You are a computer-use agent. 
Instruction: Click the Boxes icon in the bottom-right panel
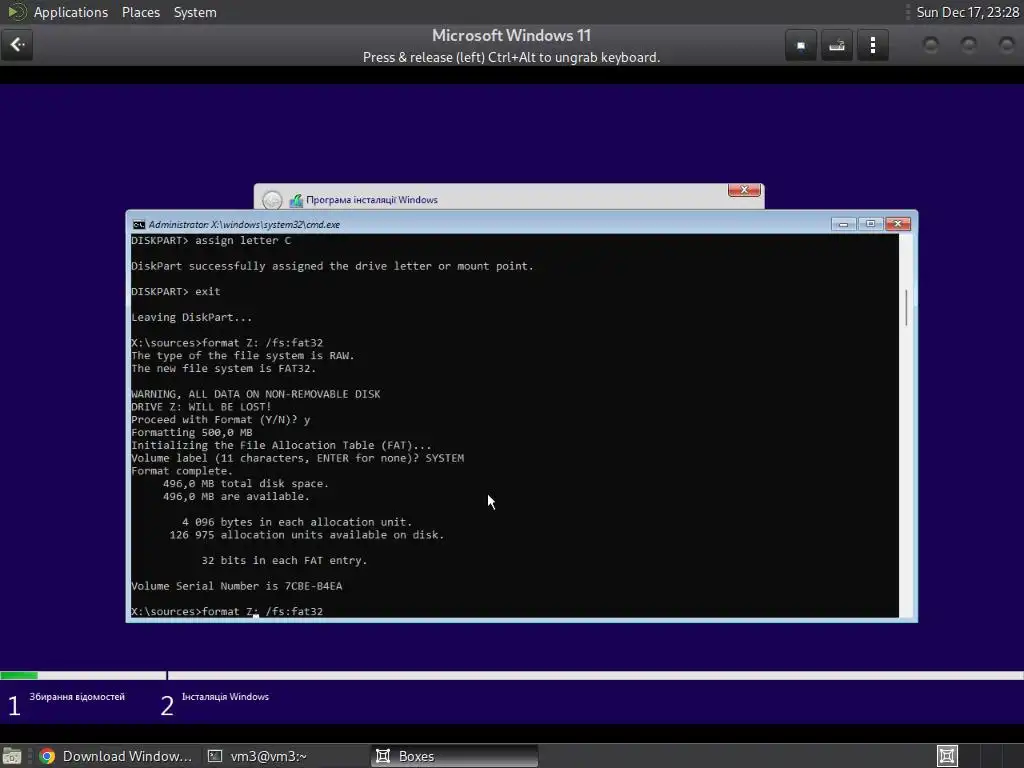tap(947, 756)
